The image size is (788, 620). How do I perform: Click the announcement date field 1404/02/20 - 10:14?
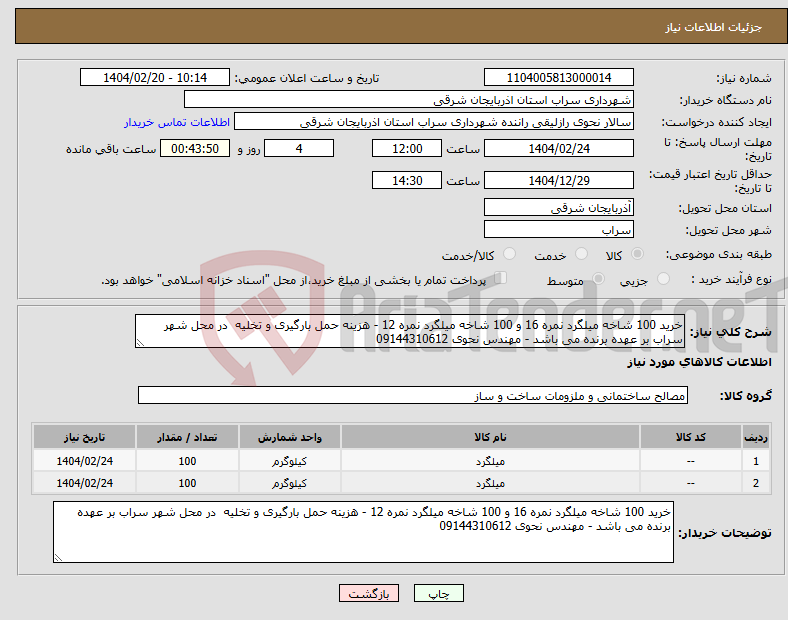tap(155, 77)
